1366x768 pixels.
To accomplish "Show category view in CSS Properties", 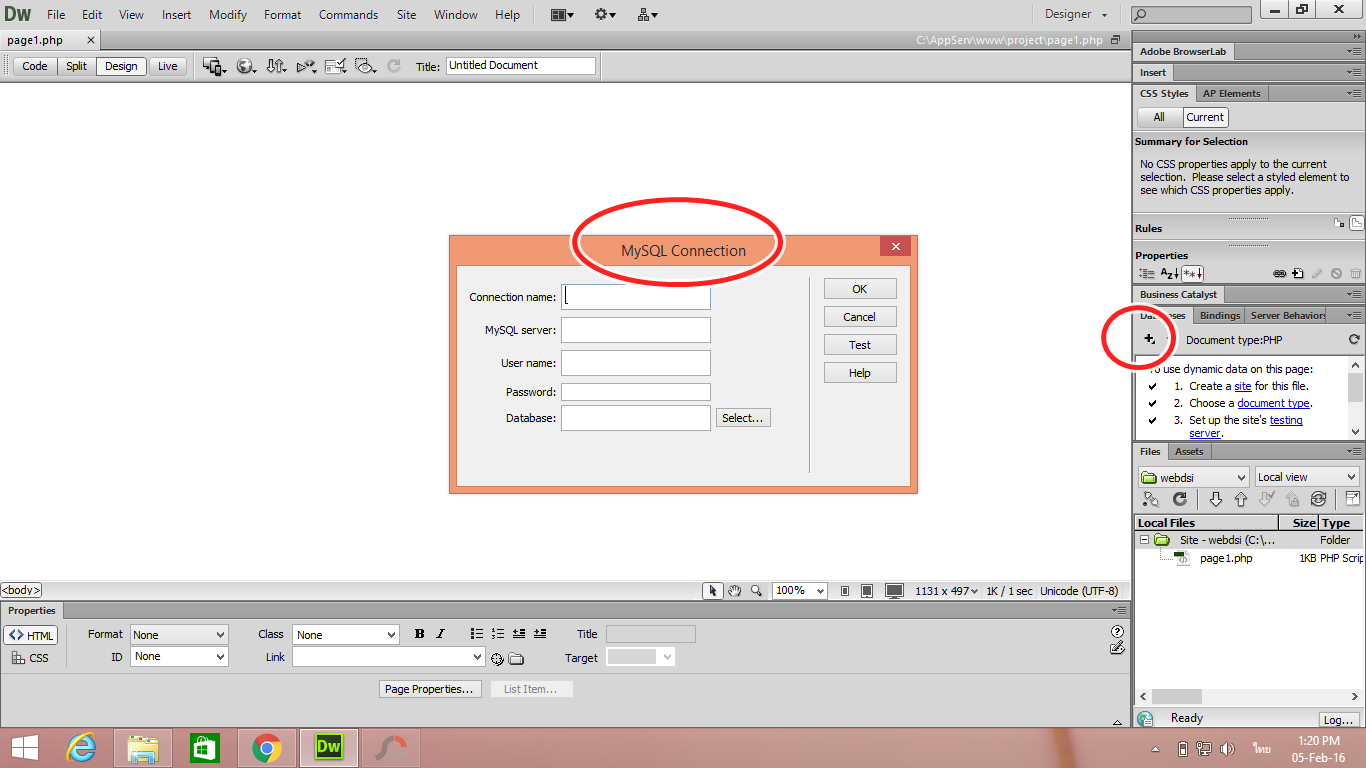I will point(1146,273).
